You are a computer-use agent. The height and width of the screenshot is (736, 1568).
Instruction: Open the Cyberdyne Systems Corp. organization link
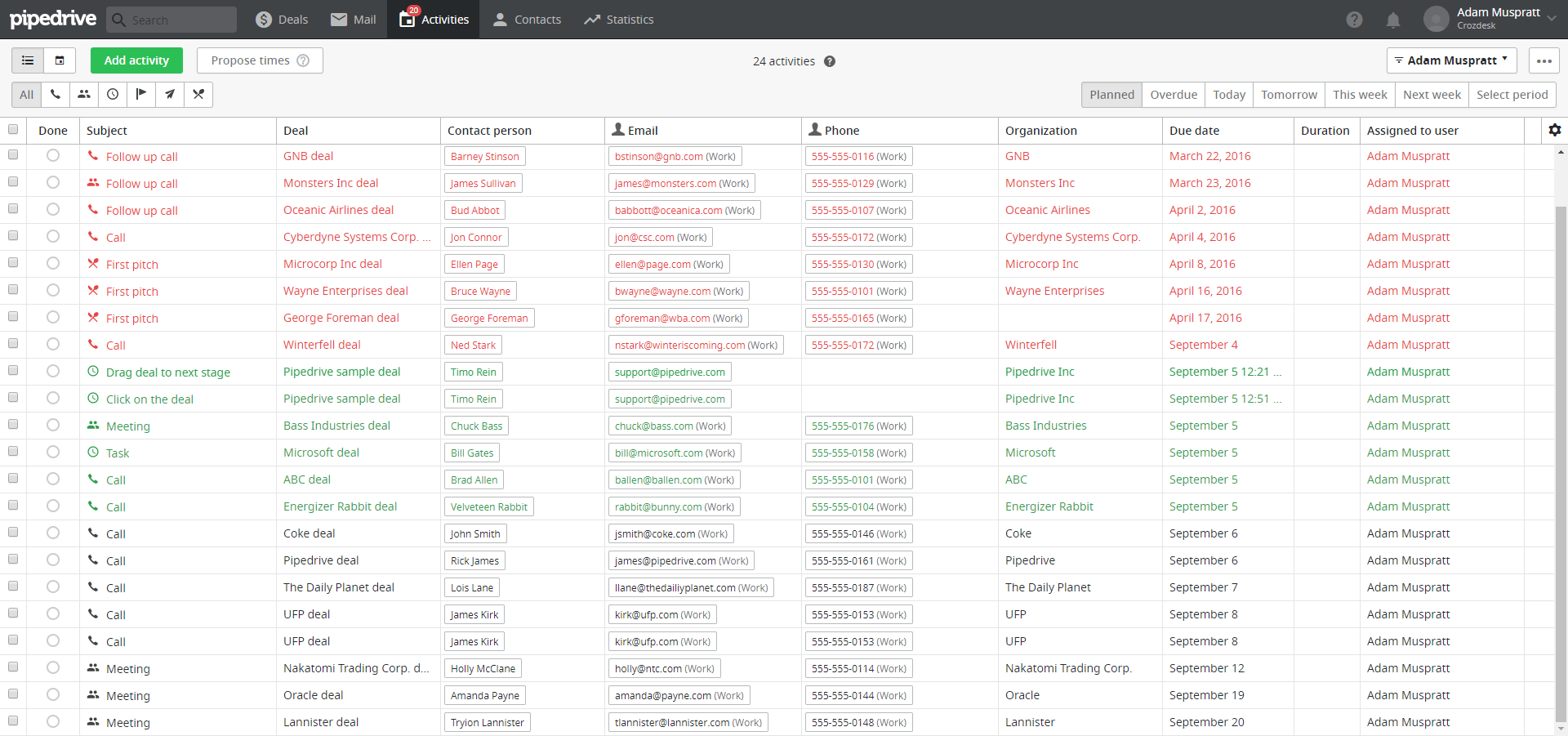tap(1072, 237)
